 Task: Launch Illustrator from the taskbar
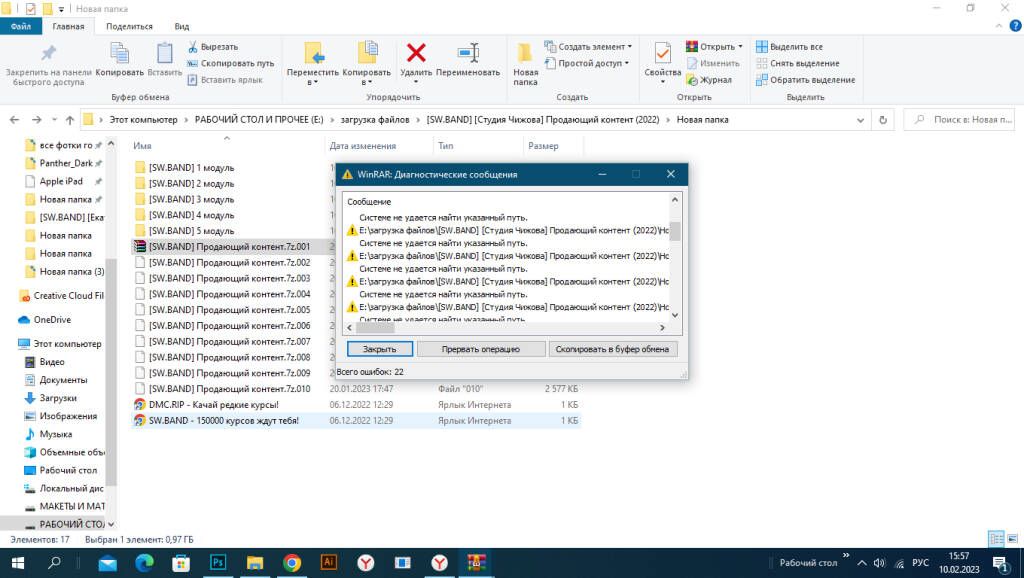pos(327,563)
